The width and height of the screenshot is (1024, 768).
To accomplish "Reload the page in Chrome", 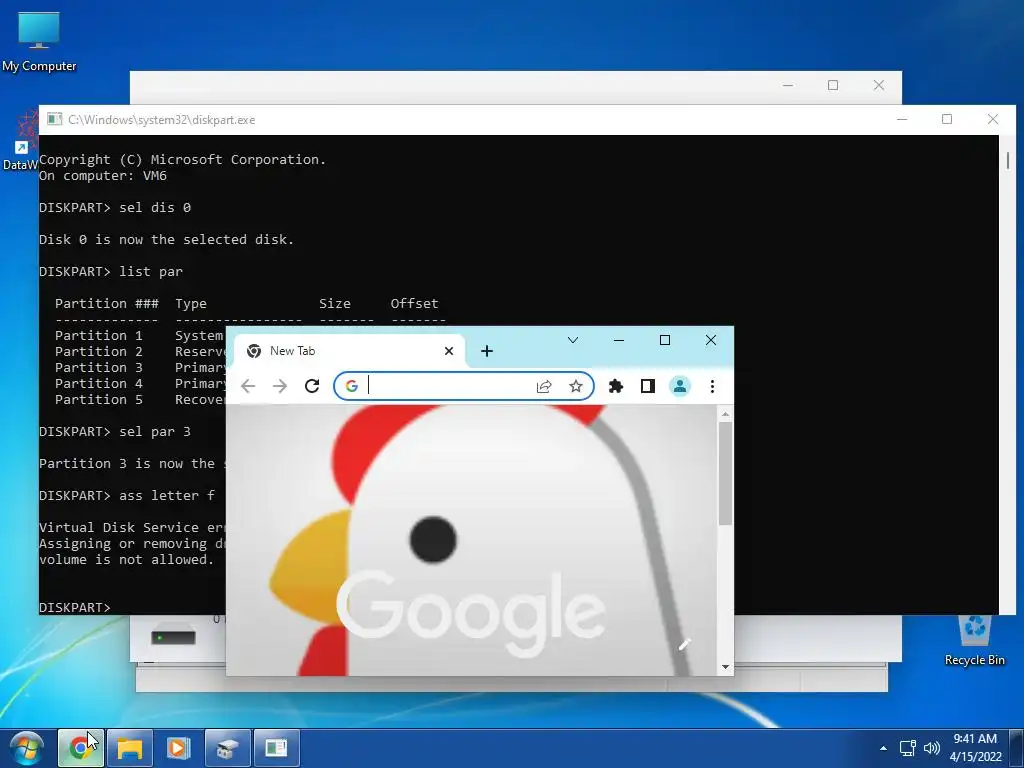I will (x=312, y=386).
